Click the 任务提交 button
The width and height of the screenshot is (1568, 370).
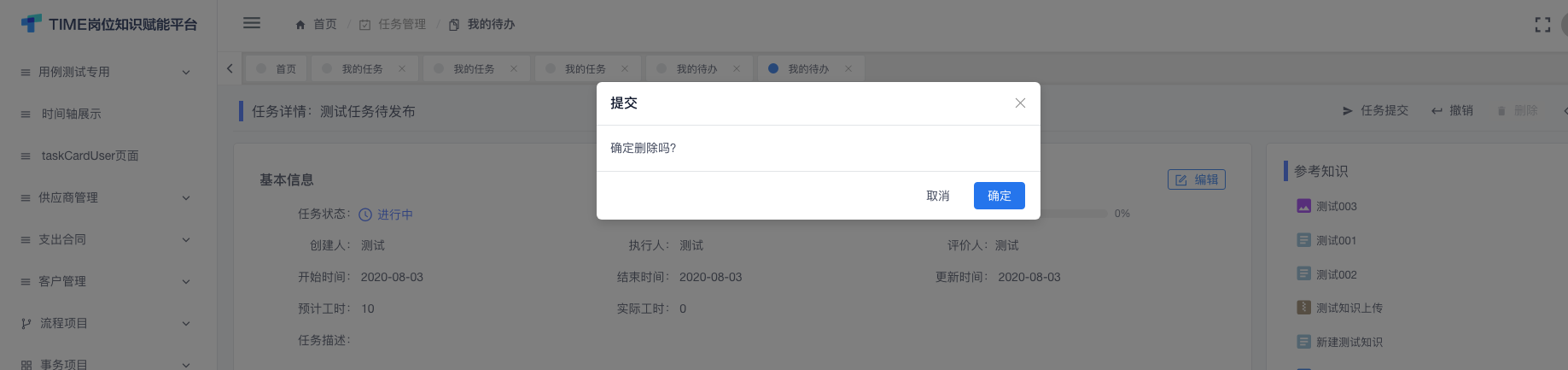tap(1375, 110)
